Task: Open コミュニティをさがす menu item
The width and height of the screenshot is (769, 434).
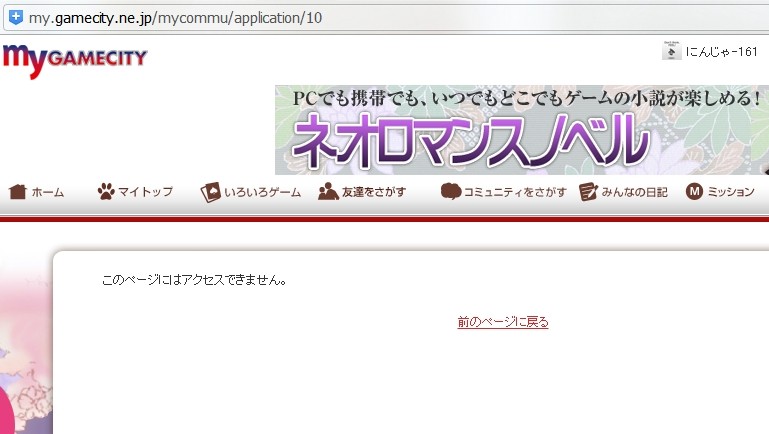Action: (x=515, y=192)
